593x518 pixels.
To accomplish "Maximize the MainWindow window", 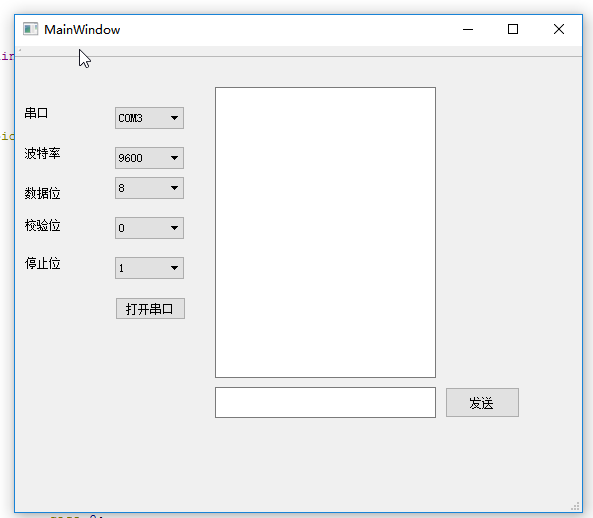I will point(513,29).
